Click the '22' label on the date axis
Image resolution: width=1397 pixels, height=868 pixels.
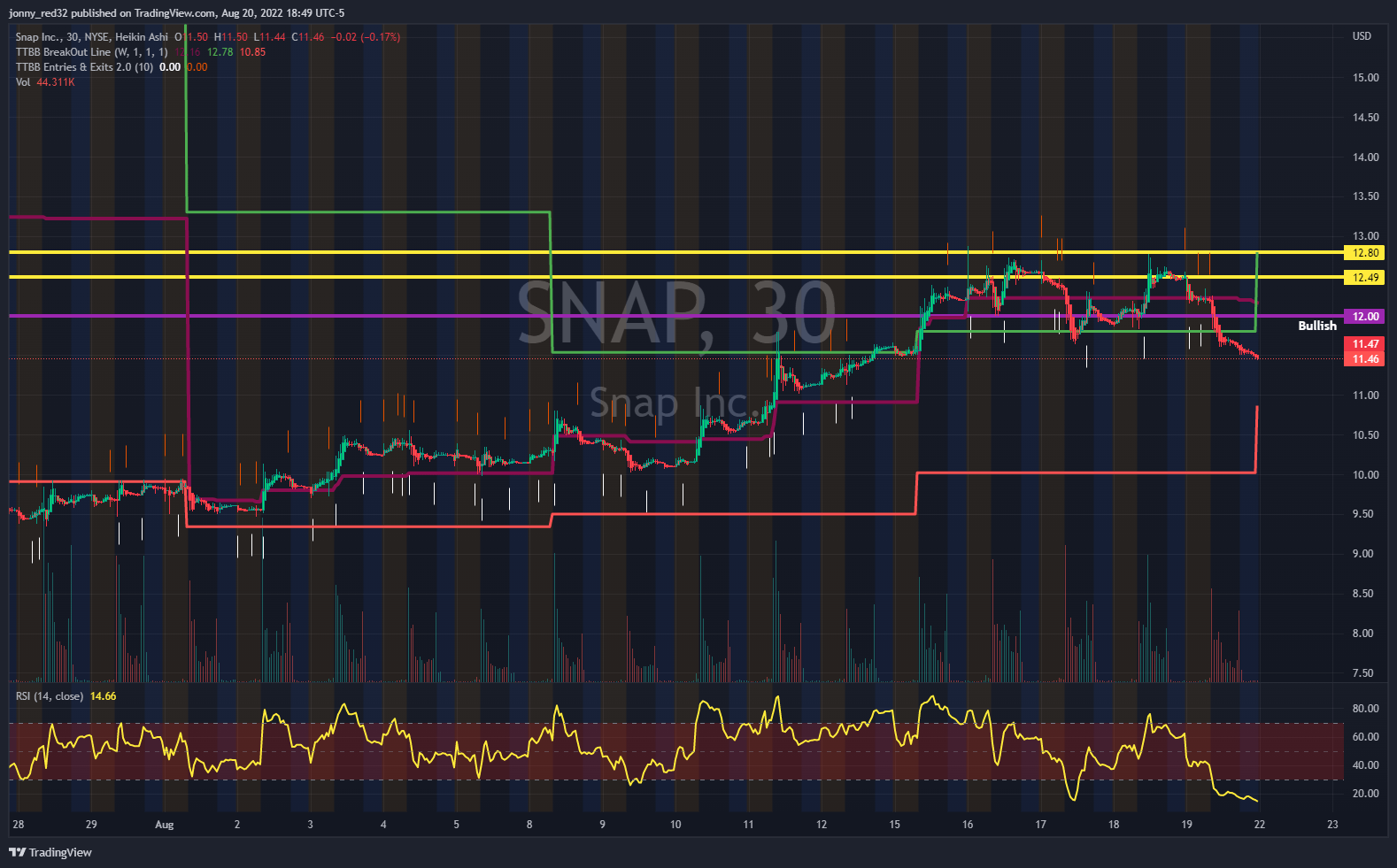(1260, 825)
